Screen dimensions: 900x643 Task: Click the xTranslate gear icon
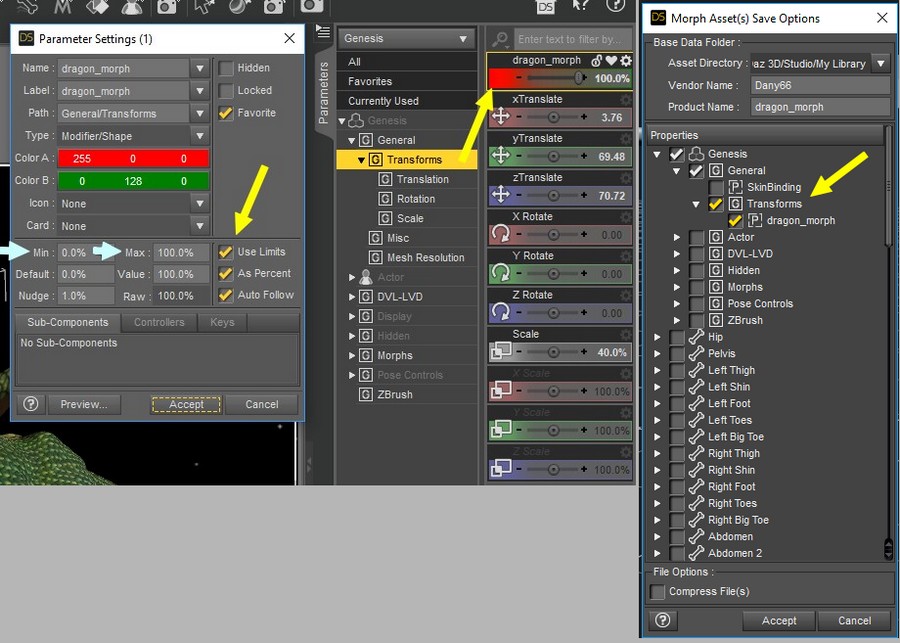click(626, 99)
